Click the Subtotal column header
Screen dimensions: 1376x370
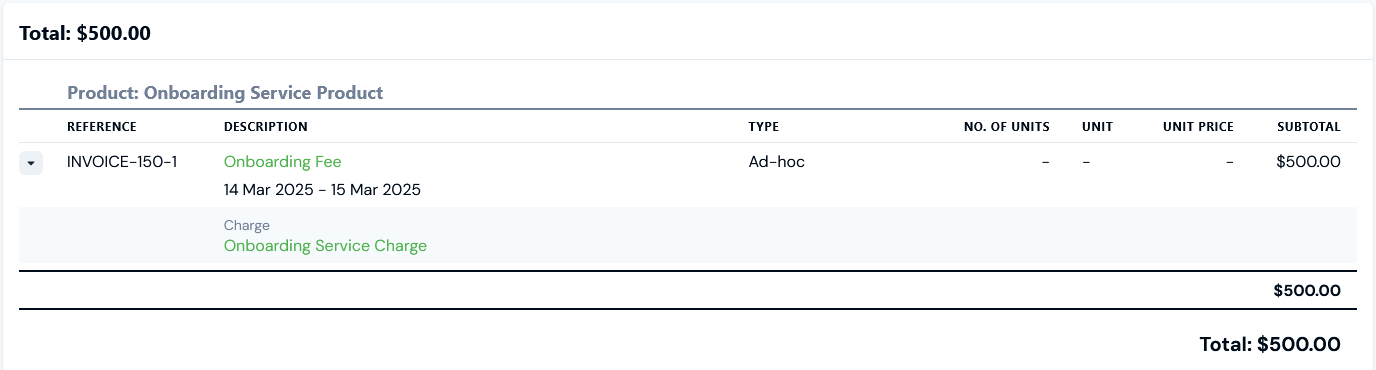(1309, 127)
